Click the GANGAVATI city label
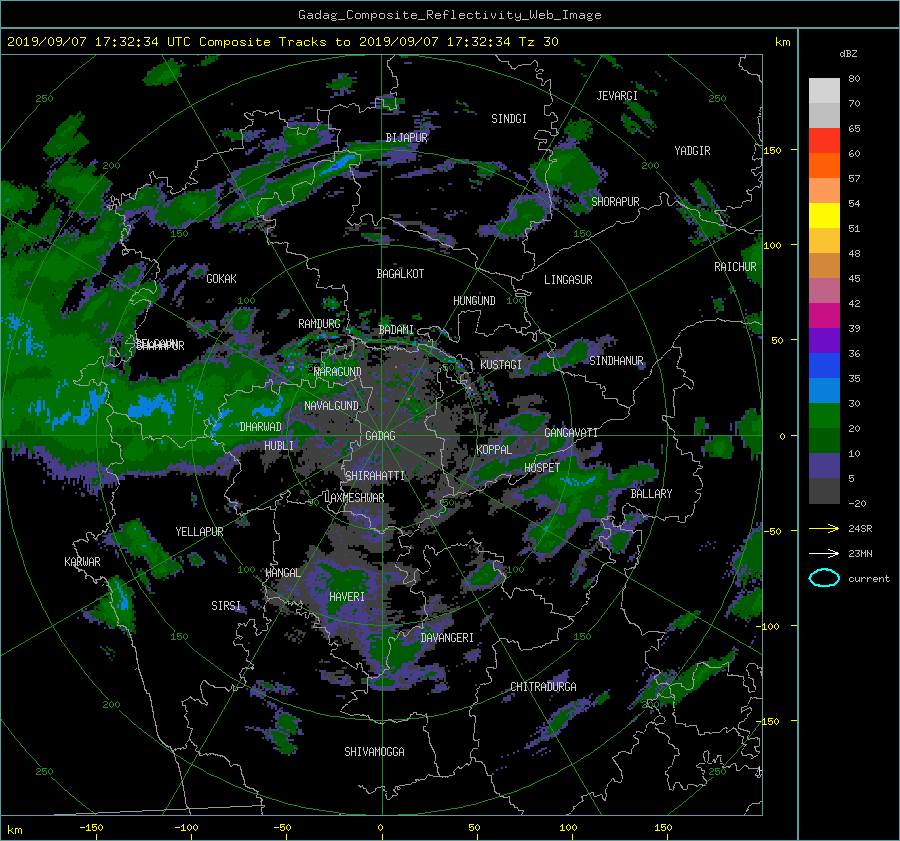The width and height of the screenshot is (900, 841). coord(571,433)
